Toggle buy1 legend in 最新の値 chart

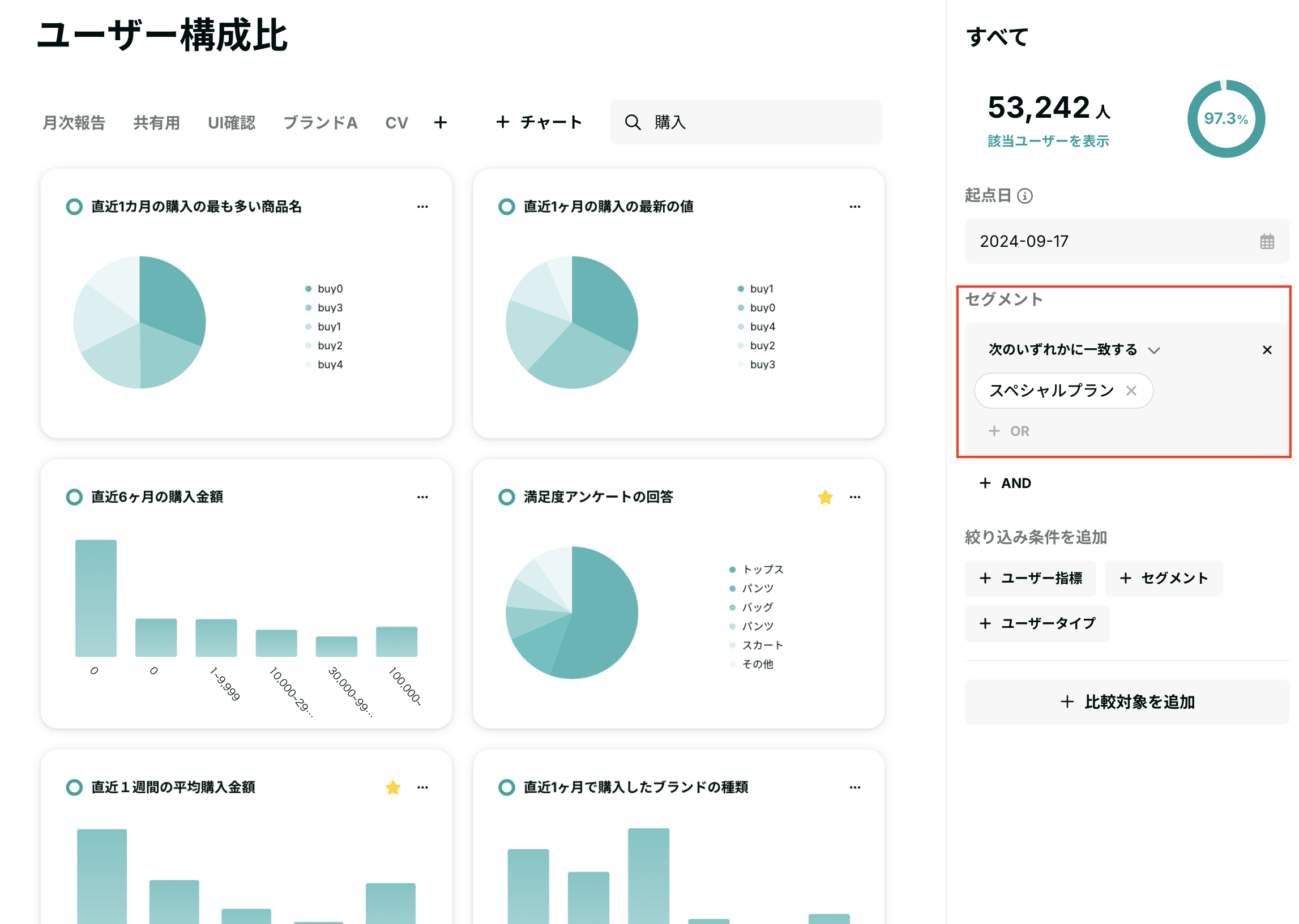pyautogui.click(x=755, y=288)
